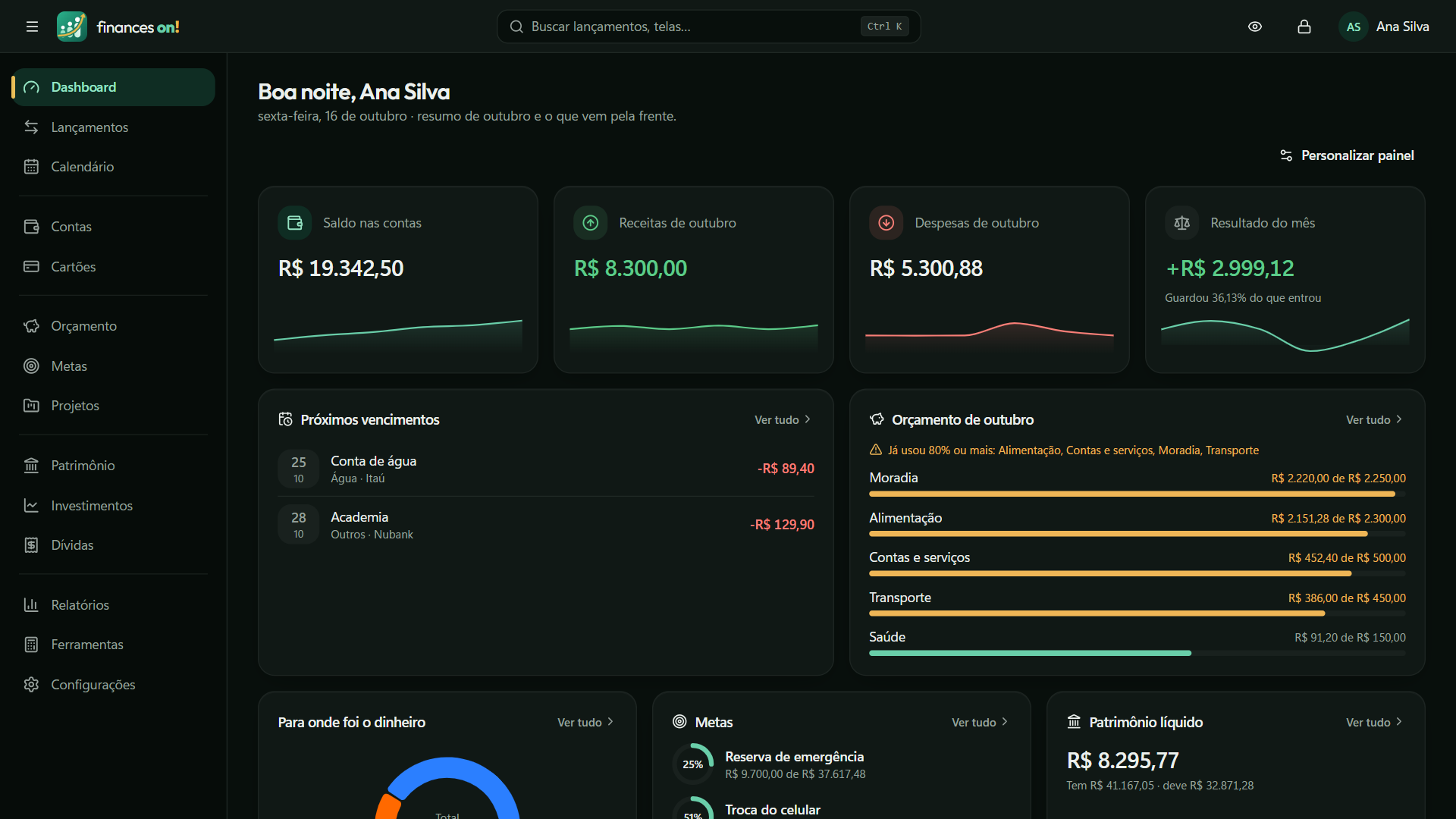Click the Ana Silva username
The height and width of the screenshot is (819, 1456).
point(1403,27)
